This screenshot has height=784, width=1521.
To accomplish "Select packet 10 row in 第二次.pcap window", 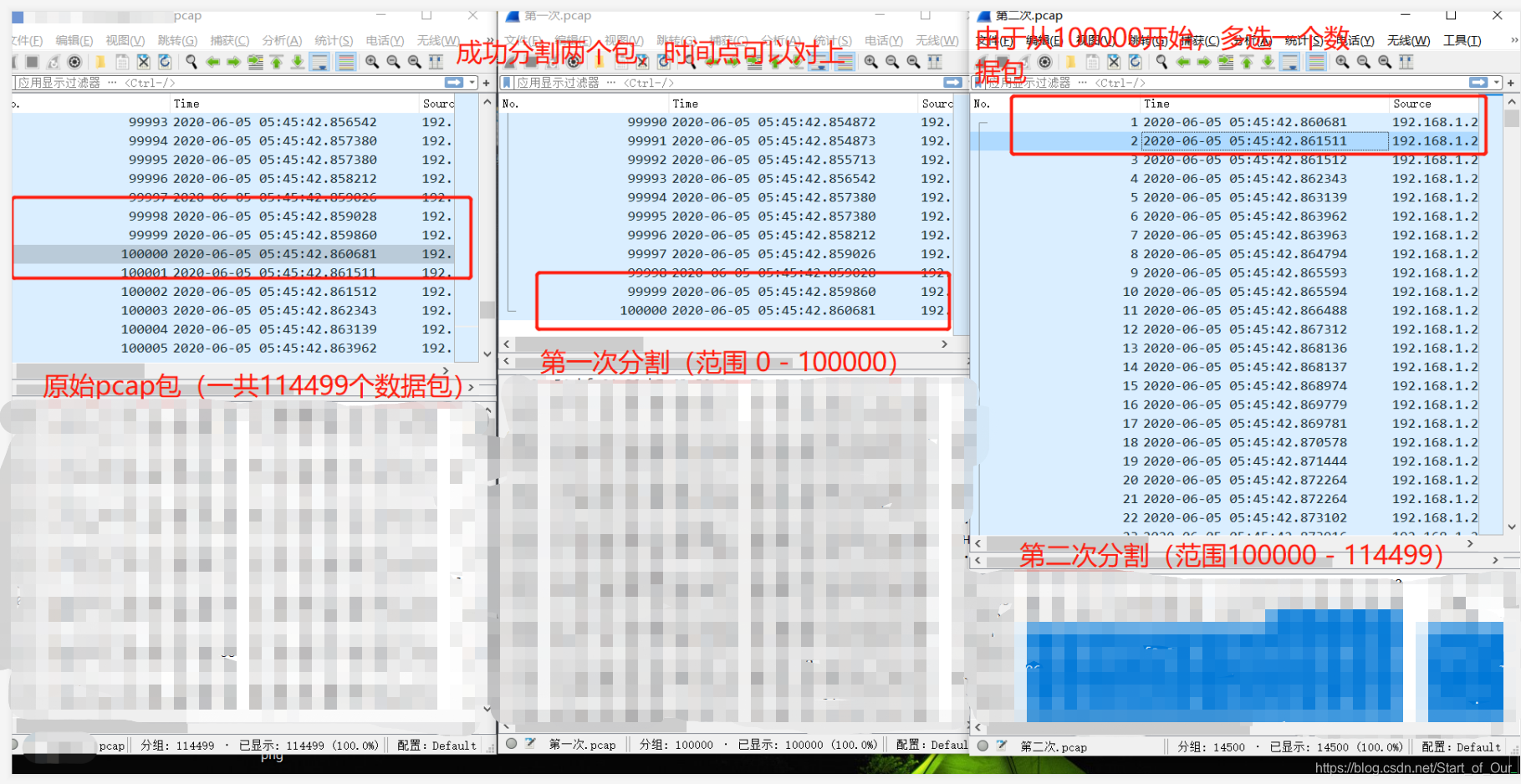I will pyautogui.click(x=1225, y=292).
